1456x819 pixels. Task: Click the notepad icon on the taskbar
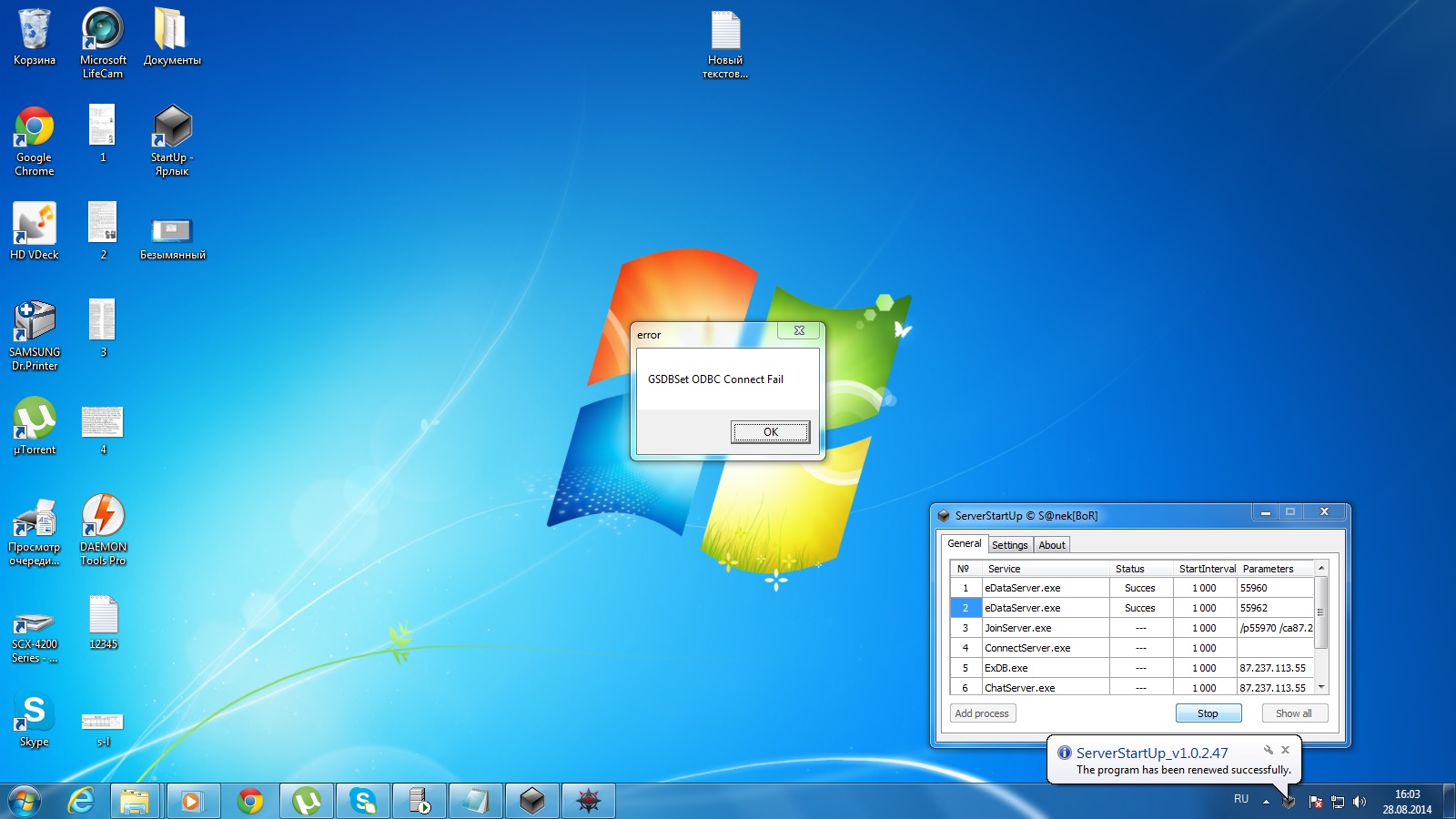(x=476, y=801)
